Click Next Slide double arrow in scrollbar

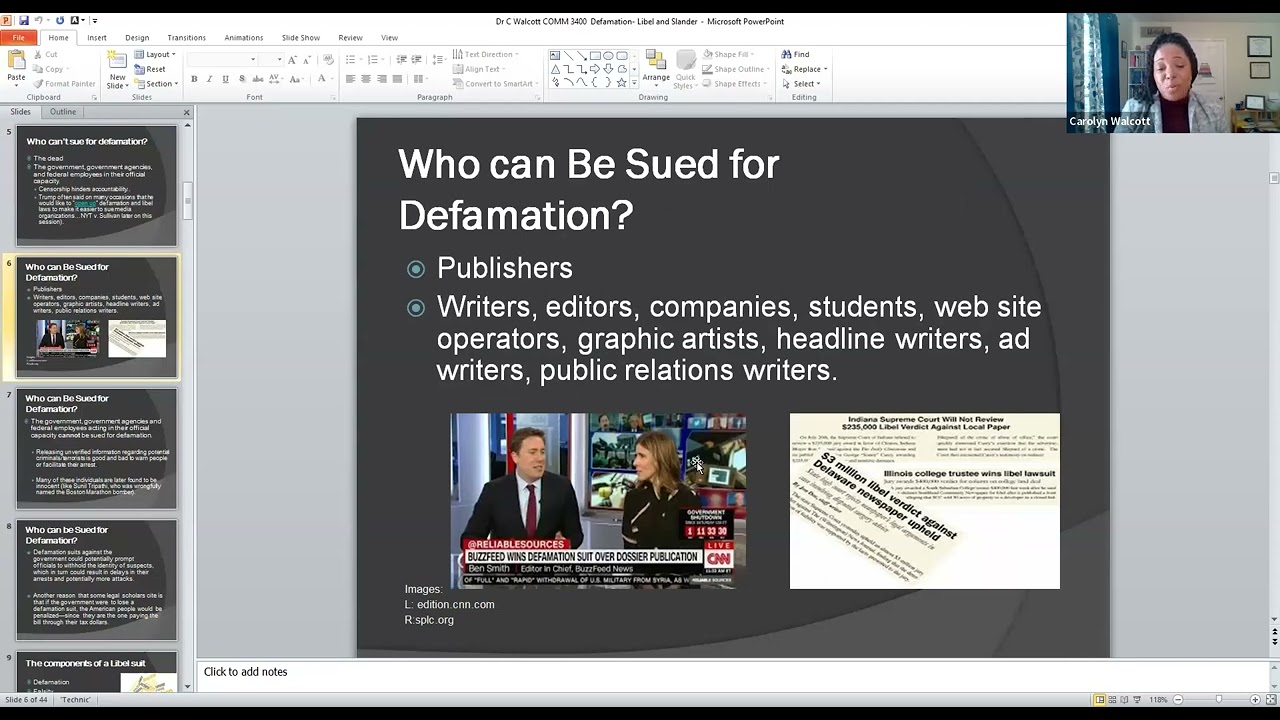[1274, 641]
